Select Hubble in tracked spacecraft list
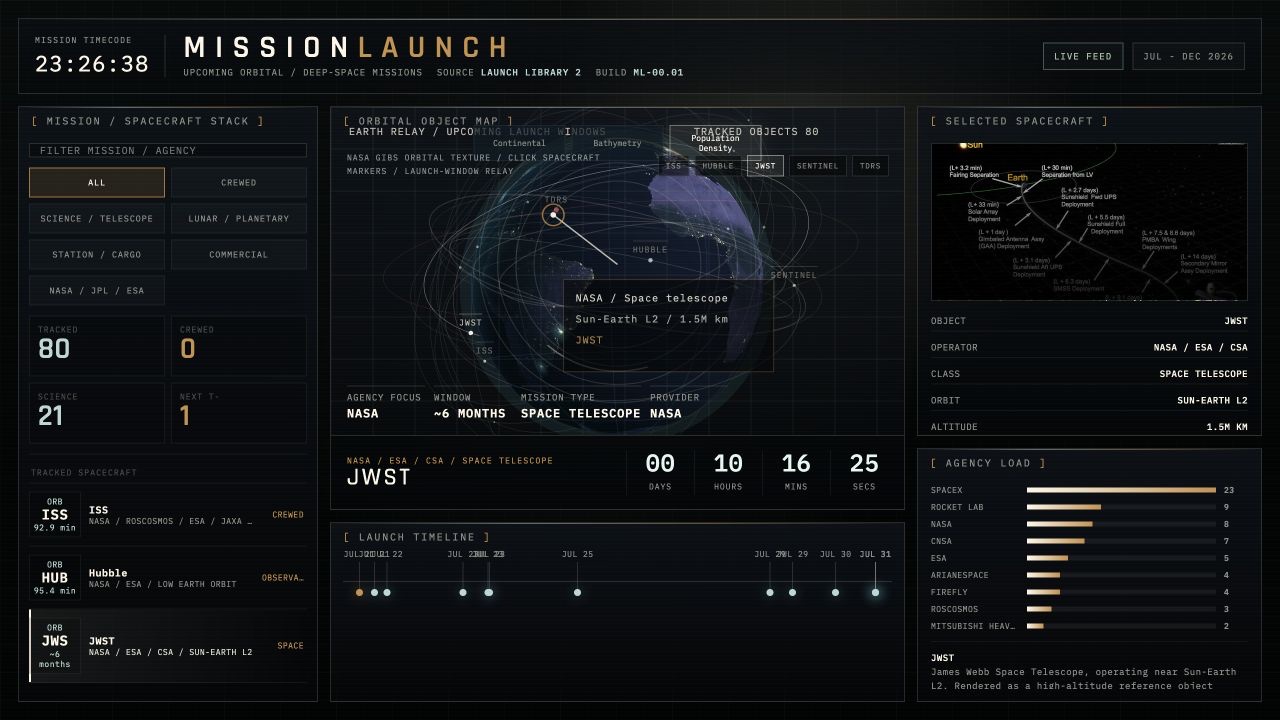Screen dimensions: 1280x720 168,579
